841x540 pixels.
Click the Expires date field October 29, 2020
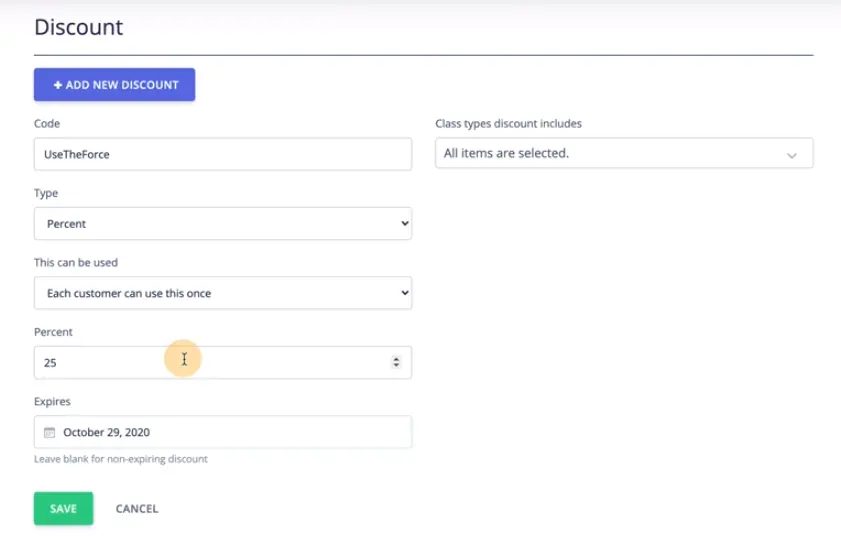tap(230, 433)
